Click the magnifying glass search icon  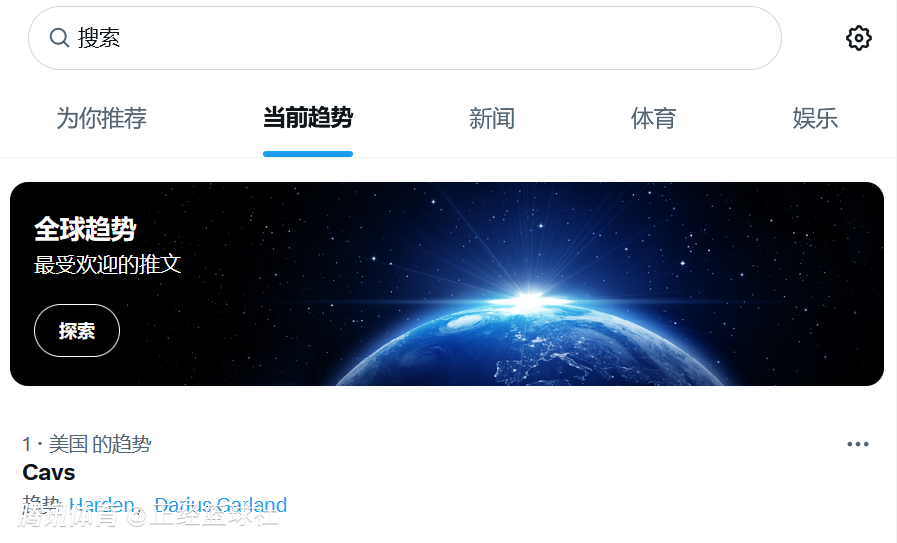[x=59, y=38]
